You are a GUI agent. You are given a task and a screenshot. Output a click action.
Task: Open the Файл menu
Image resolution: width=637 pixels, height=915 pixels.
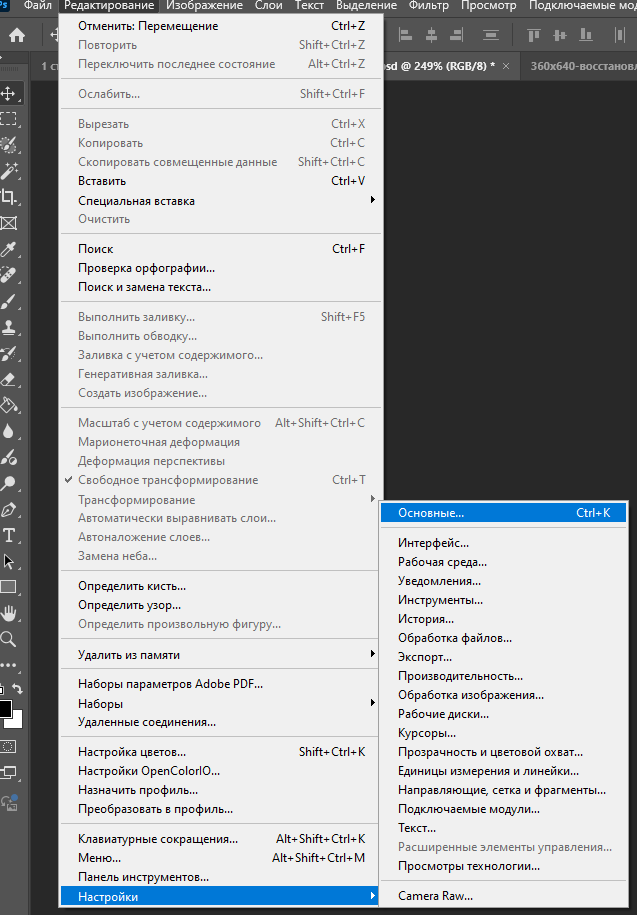(38, 6)
